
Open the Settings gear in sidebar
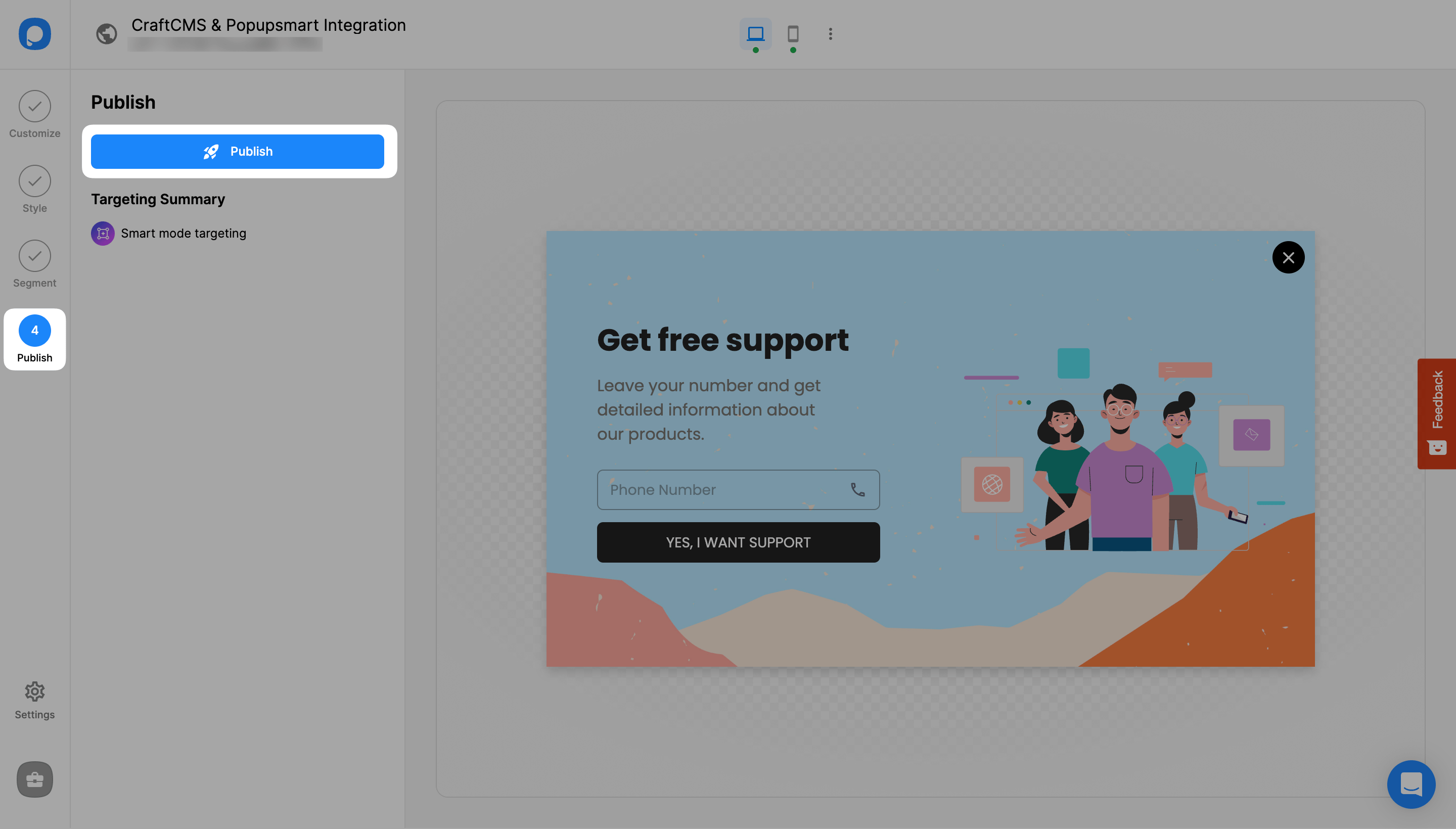pyautogui.click(x=34, y=691)
